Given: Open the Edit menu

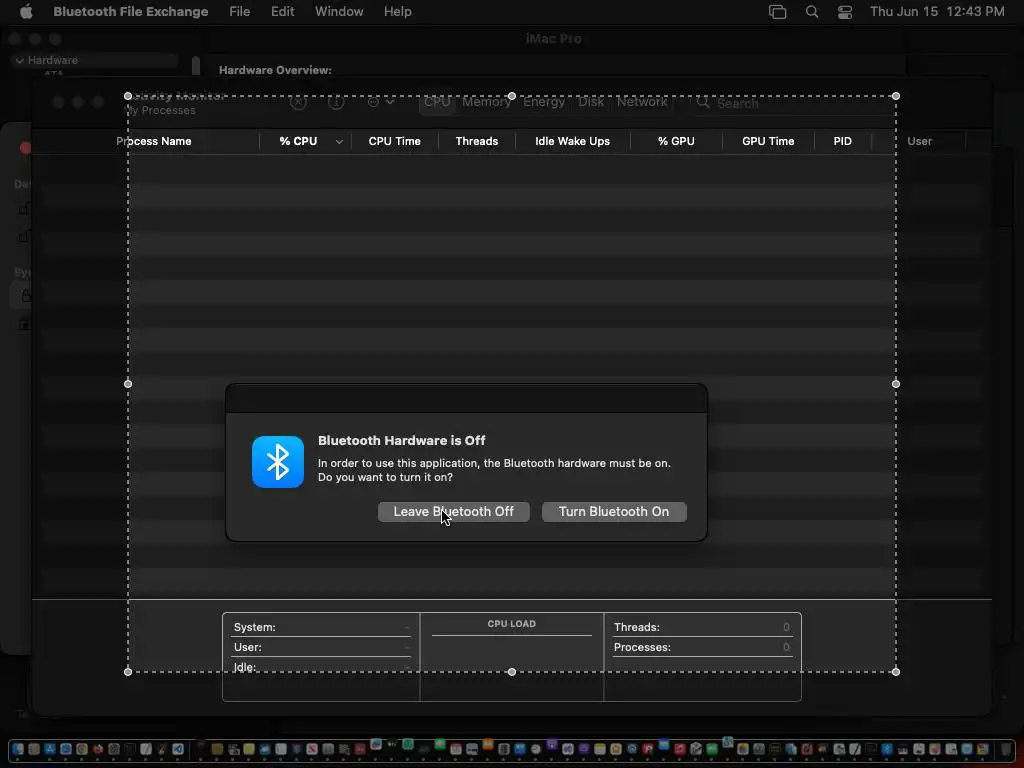Looking at the screenshot, I should click(x=282, y=11).
